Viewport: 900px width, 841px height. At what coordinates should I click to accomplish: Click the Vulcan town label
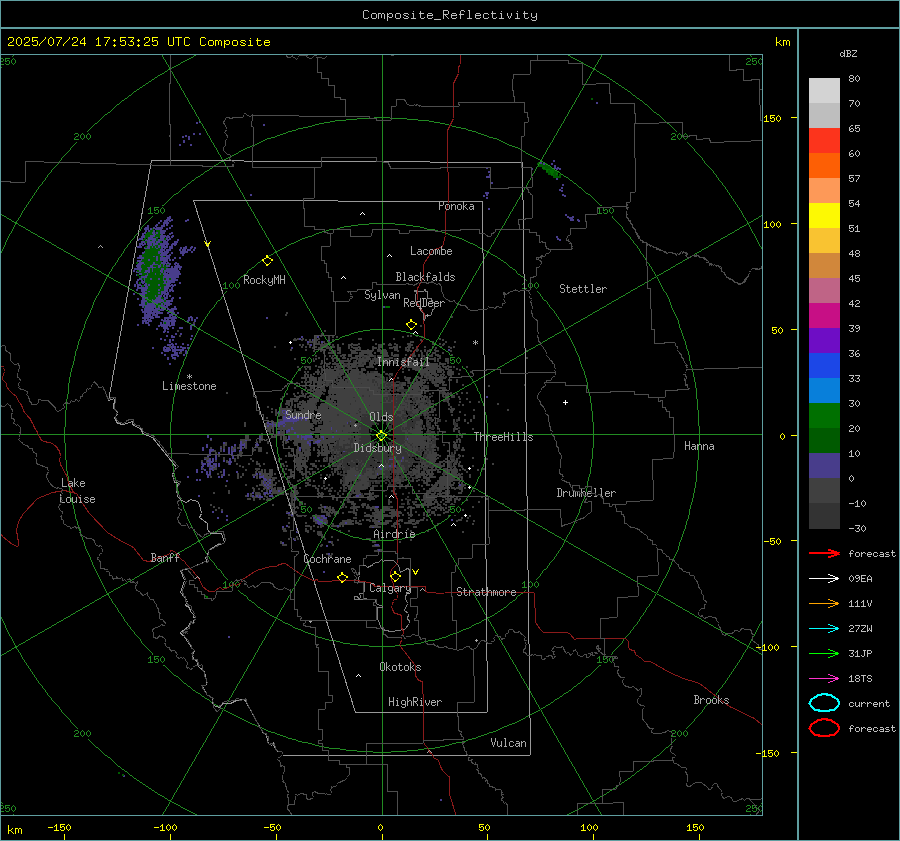coord(508,743)
